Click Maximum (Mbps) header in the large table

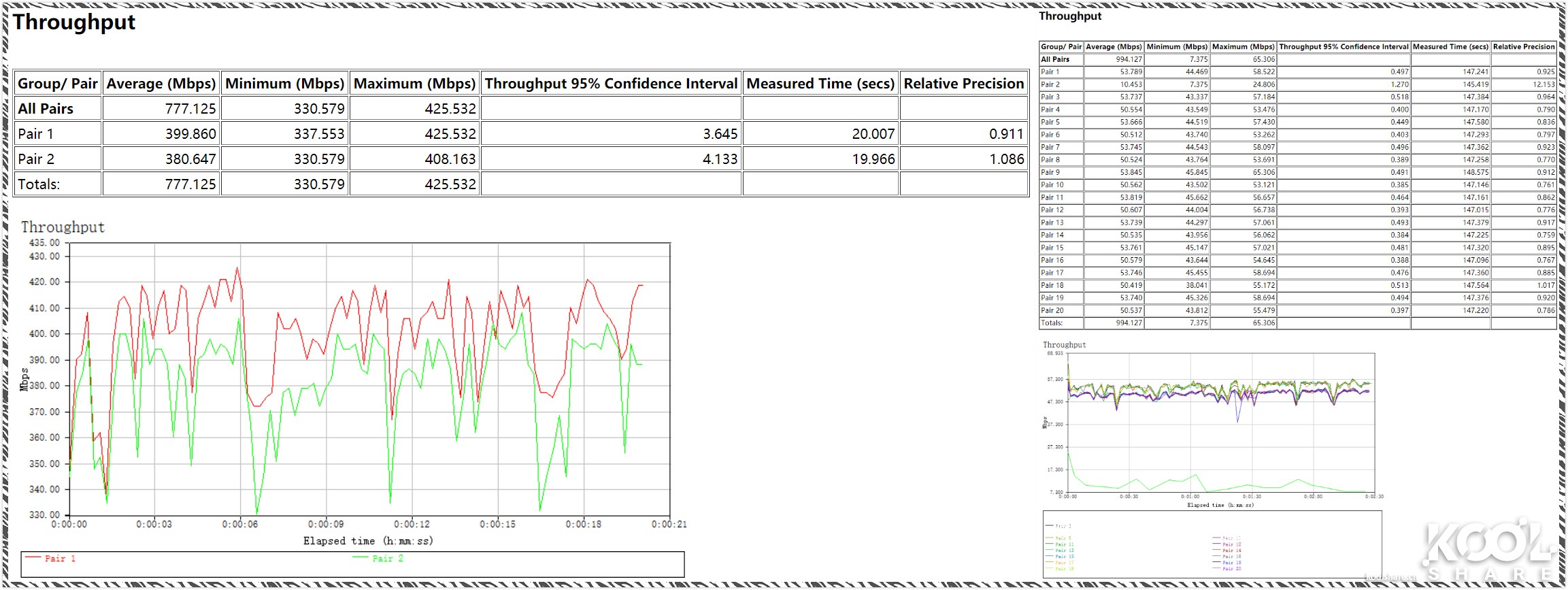414,84
